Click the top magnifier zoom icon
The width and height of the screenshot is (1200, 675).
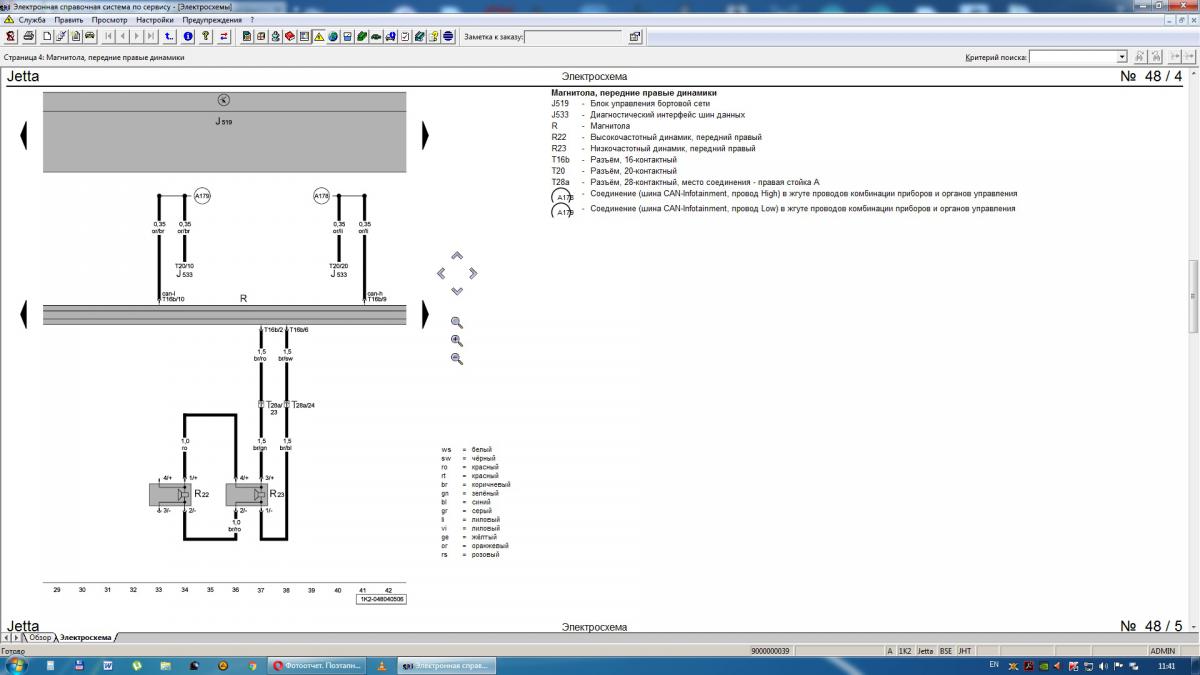click(457, 322)
